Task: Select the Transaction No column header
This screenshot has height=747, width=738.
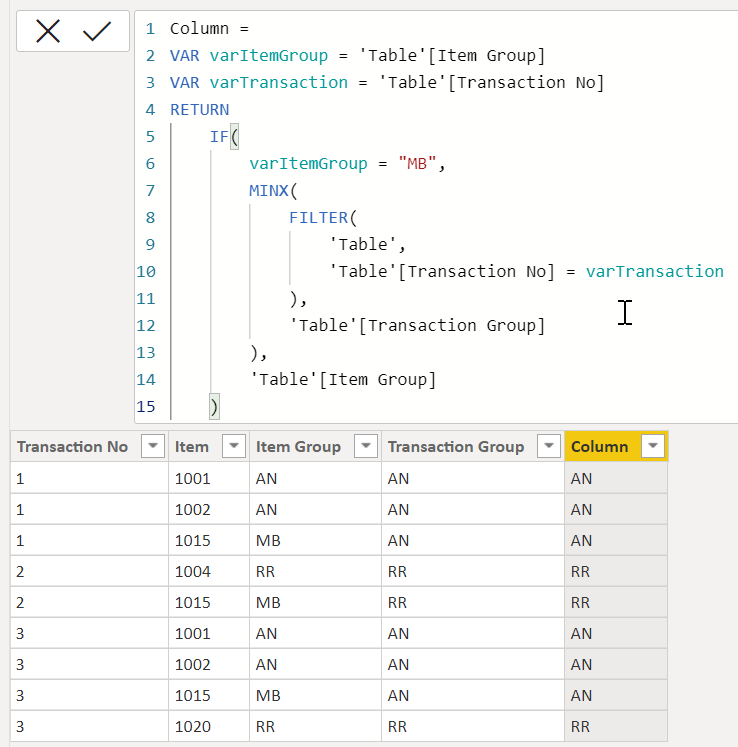Action: click(x=72, y=446)
